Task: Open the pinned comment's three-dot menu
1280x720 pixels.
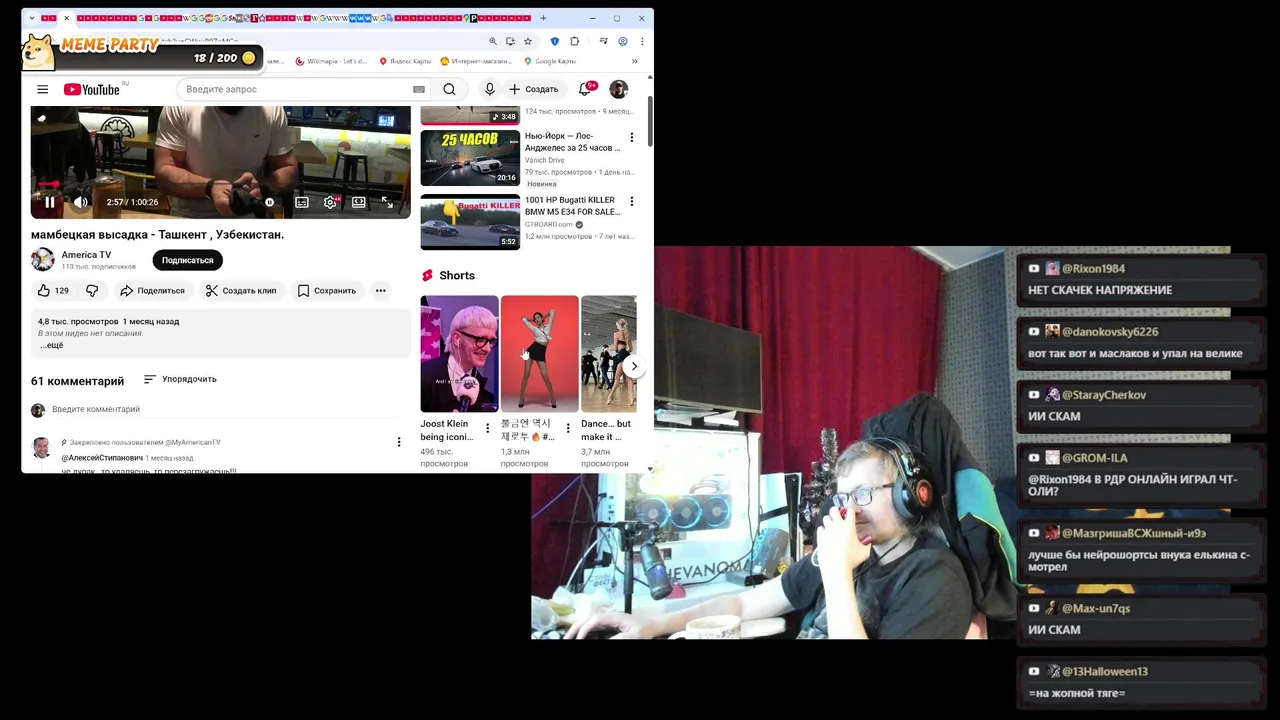Action: (399, 442)
